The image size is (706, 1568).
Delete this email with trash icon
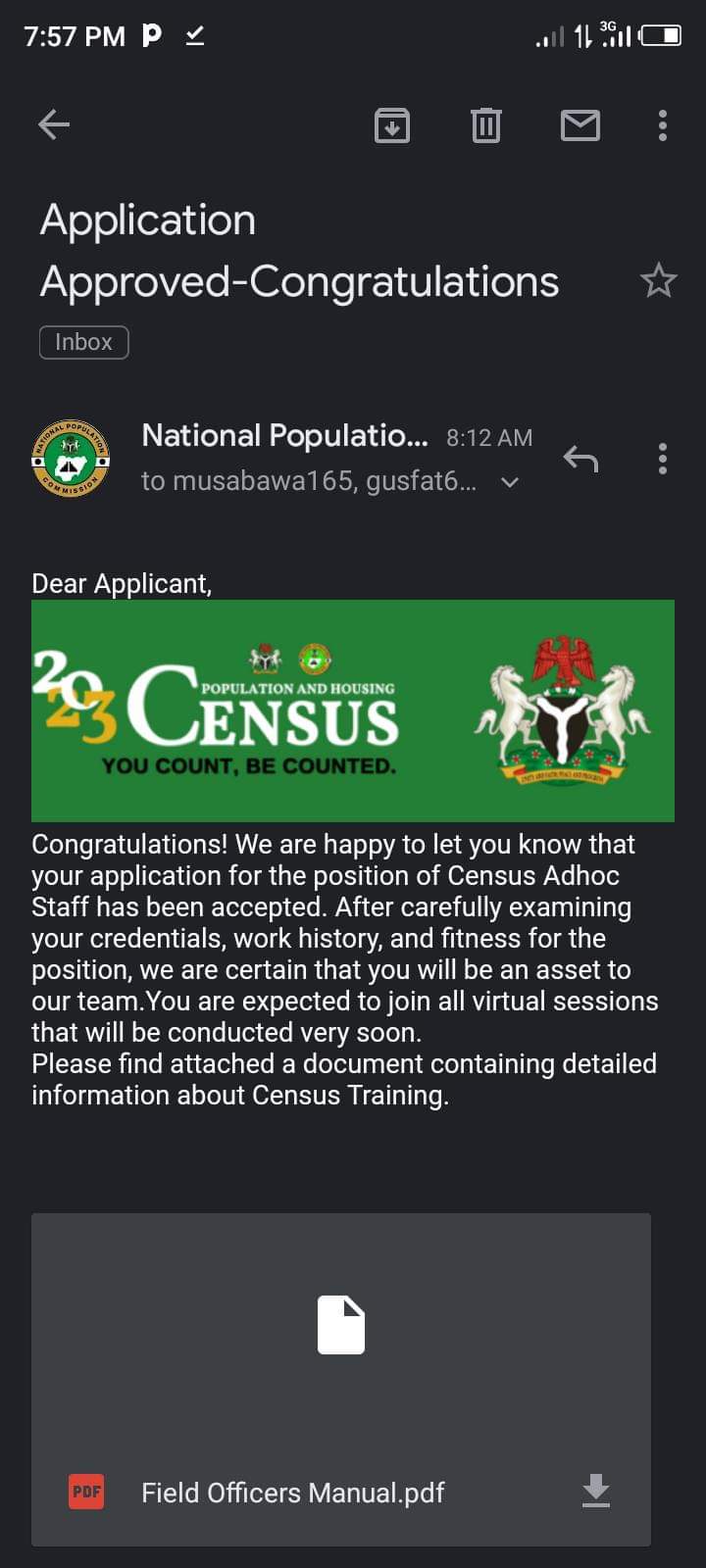pos(485,125)
